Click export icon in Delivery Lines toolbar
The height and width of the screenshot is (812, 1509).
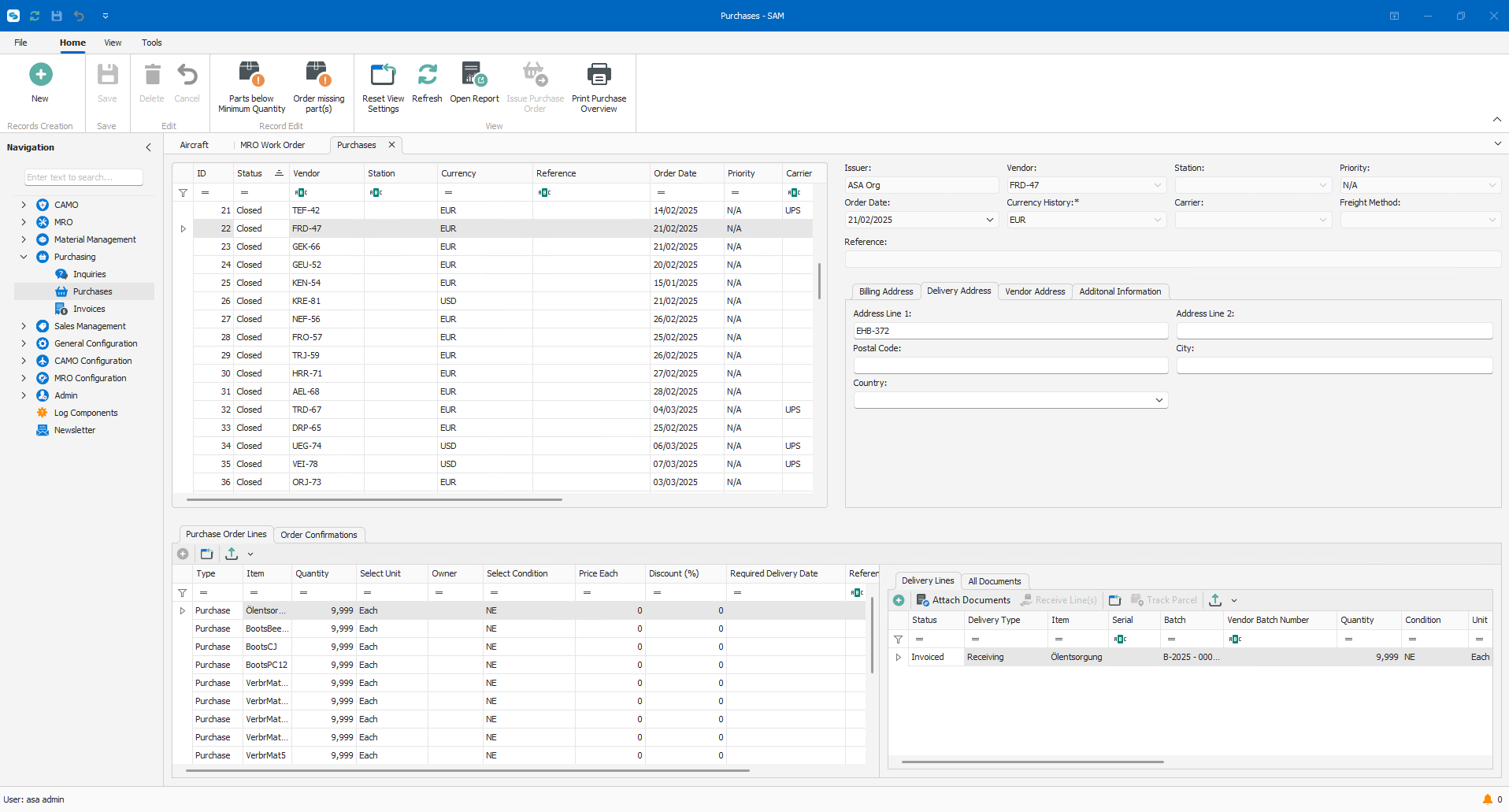[1215, 600]
